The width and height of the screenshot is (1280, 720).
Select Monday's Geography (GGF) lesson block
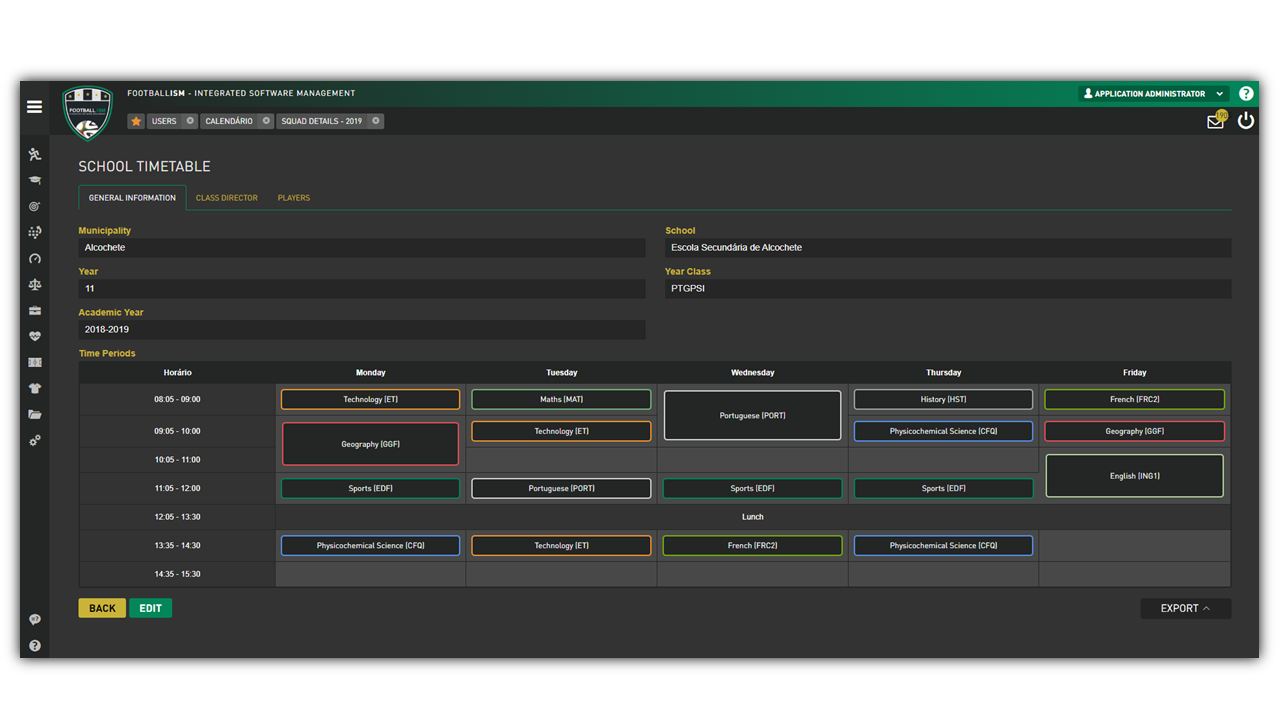pos(371,444)
